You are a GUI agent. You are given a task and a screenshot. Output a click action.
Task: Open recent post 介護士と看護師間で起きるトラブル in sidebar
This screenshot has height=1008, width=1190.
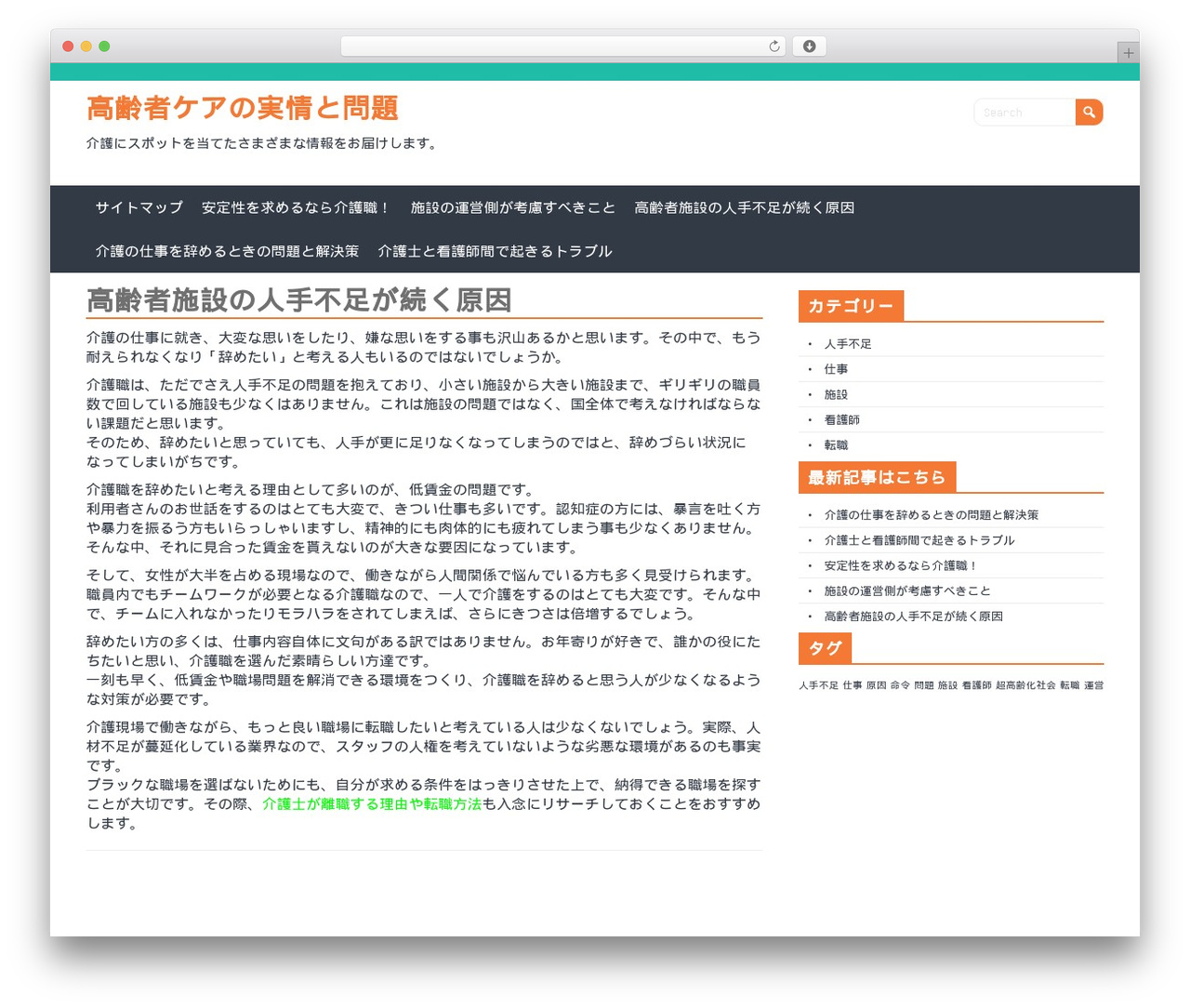[x=919, y=540]
